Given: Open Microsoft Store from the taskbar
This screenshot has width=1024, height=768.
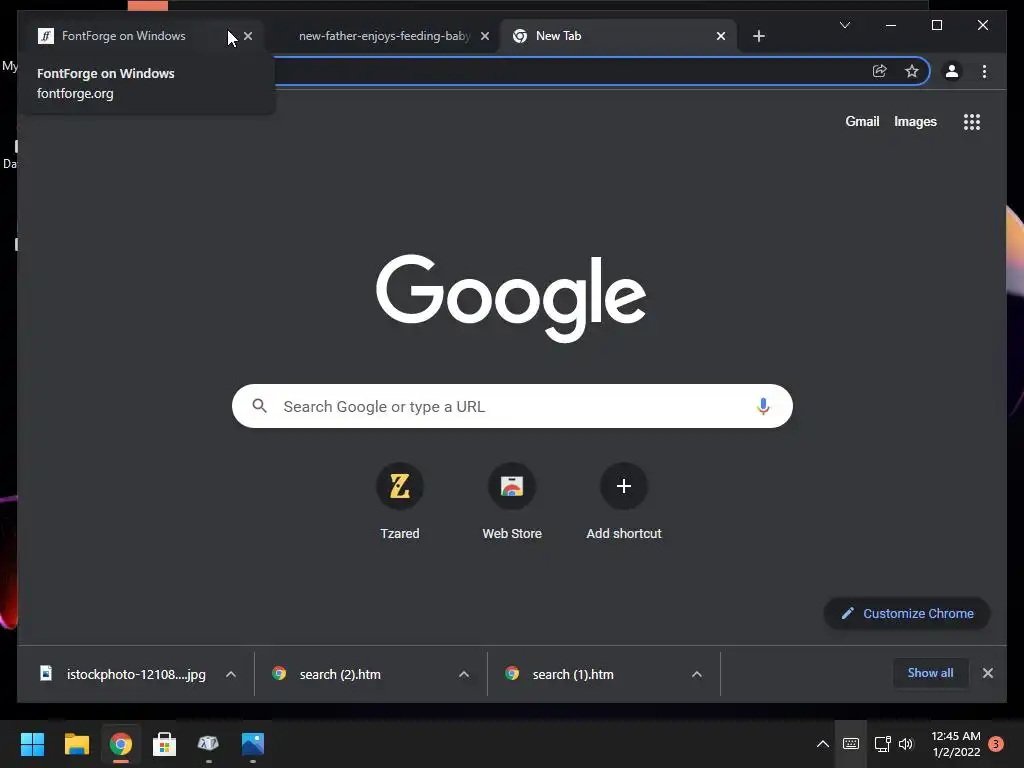Looking at the screenshot, I should click(x=165, y=744).
